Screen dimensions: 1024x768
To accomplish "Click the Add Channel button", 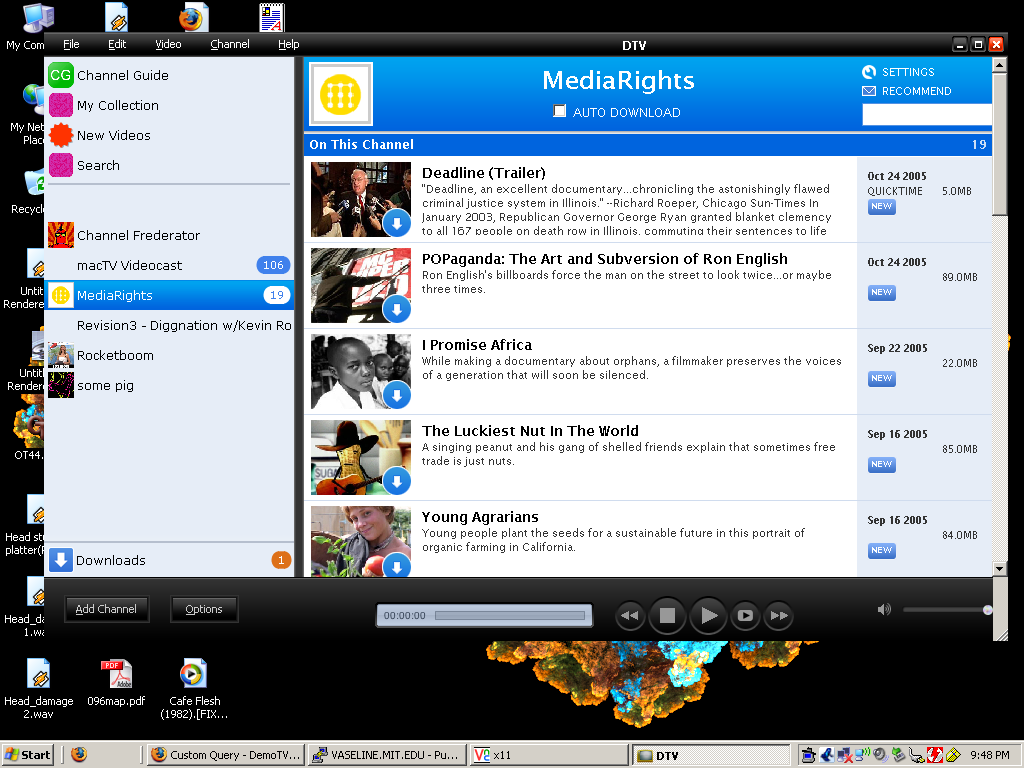I will click(x=106, y=609).
